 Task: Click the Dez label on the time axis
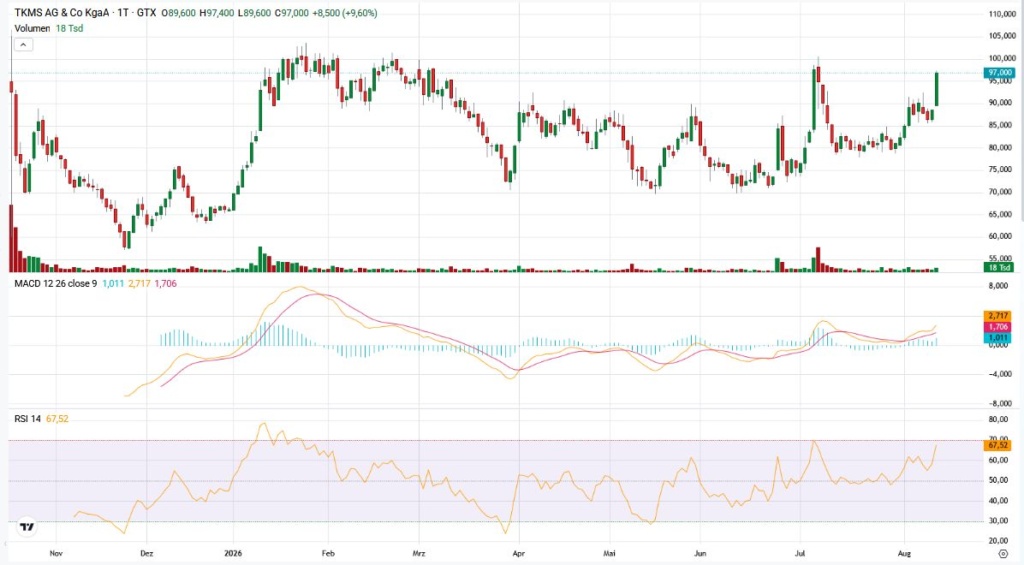click(146, 553)
